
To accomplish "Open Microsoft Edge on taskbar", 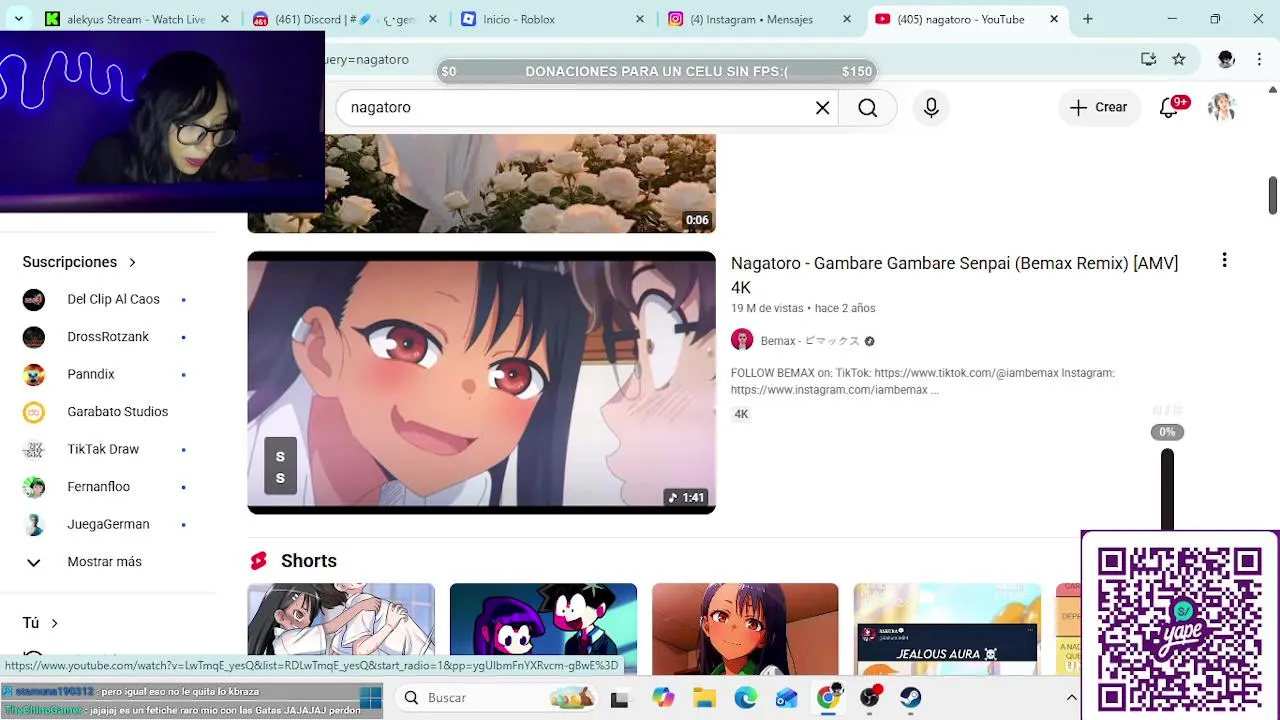I will click(746, 698).
